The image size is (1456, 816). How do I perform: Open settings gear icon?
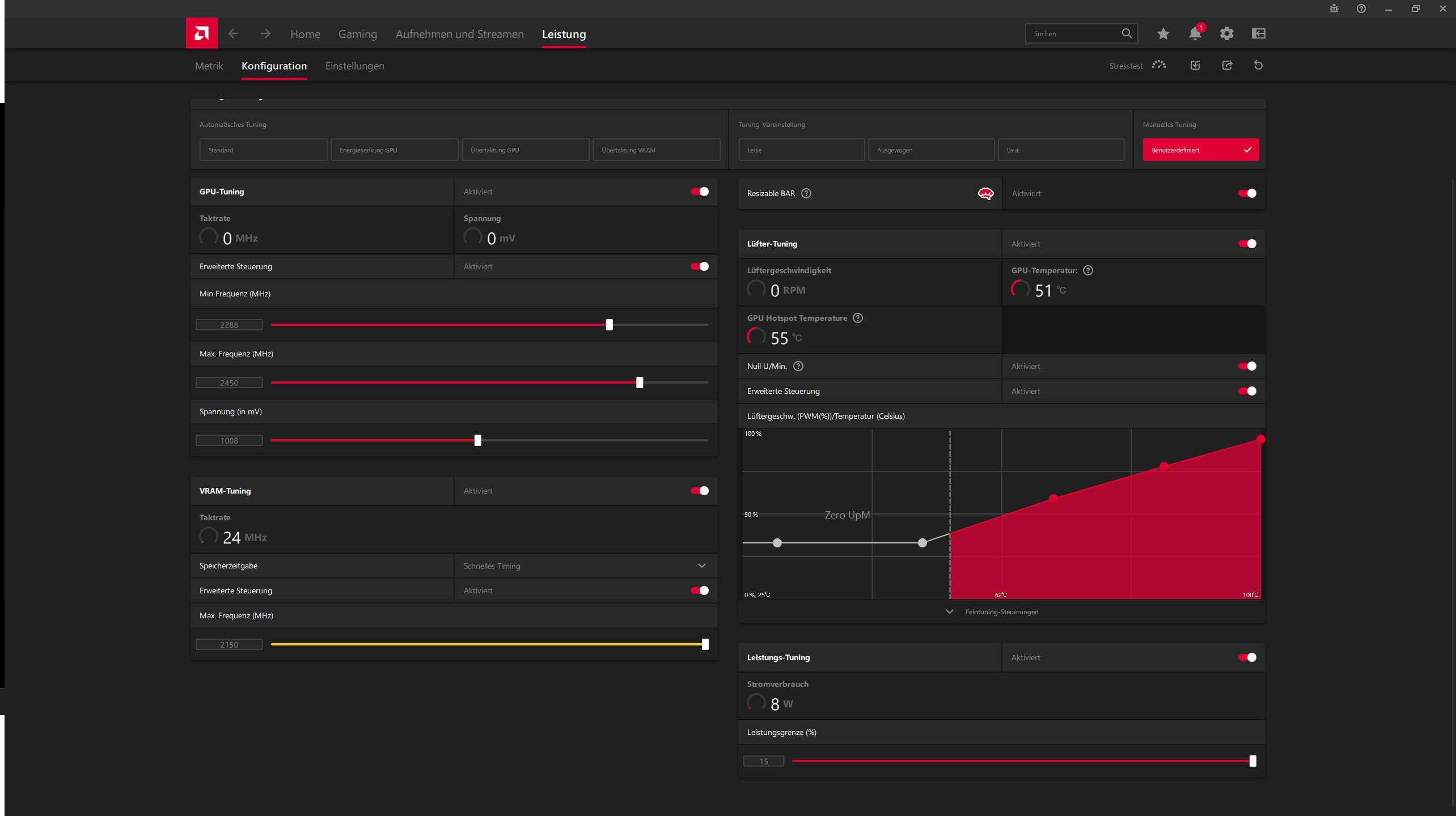pos(1226,33)
